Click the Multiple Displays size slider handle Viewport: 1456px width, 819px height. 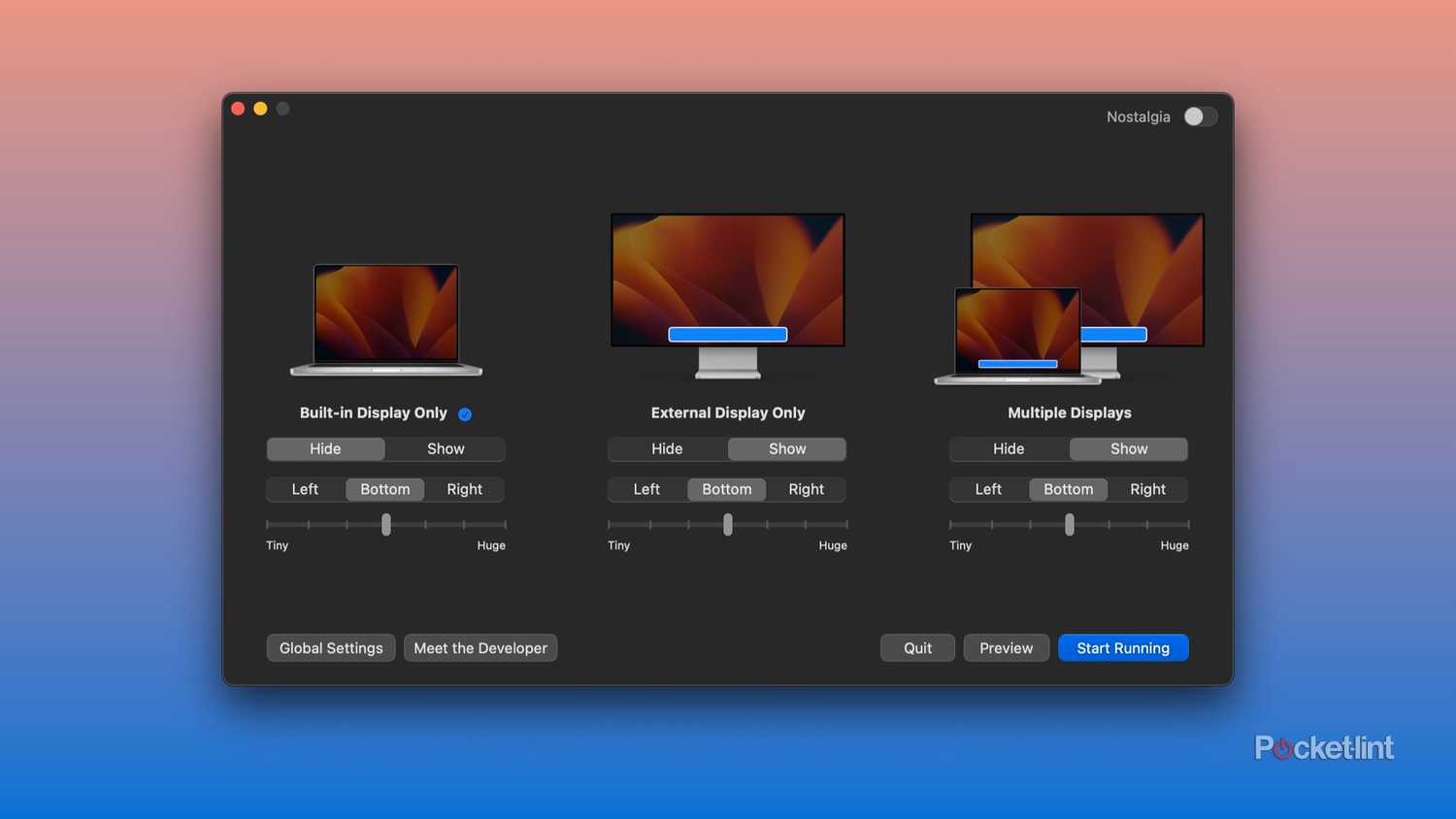pos(1070,525)
